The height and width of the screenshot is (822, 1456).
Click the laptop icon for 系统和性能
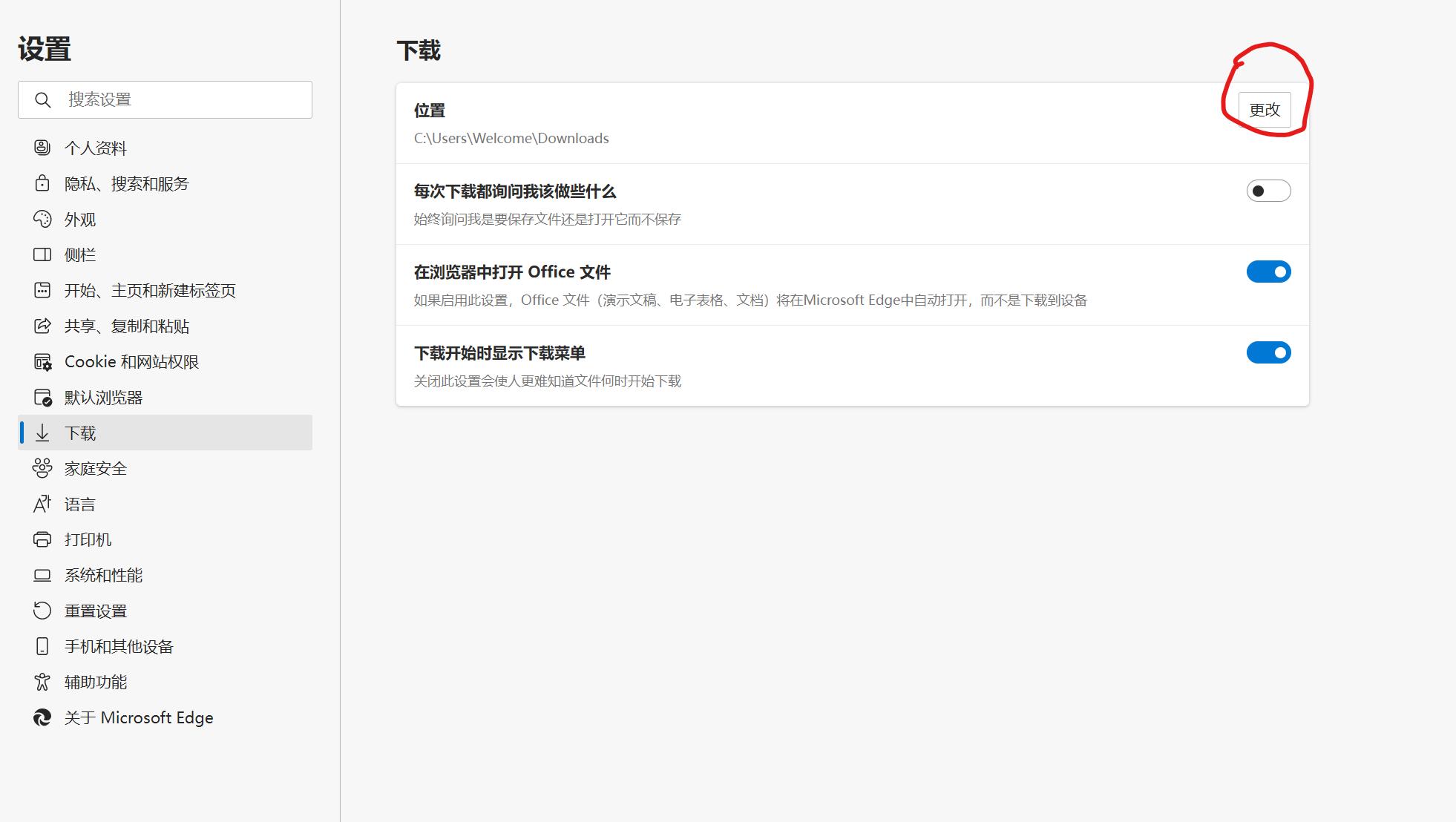pyautogui.click(x=42, y=575)
